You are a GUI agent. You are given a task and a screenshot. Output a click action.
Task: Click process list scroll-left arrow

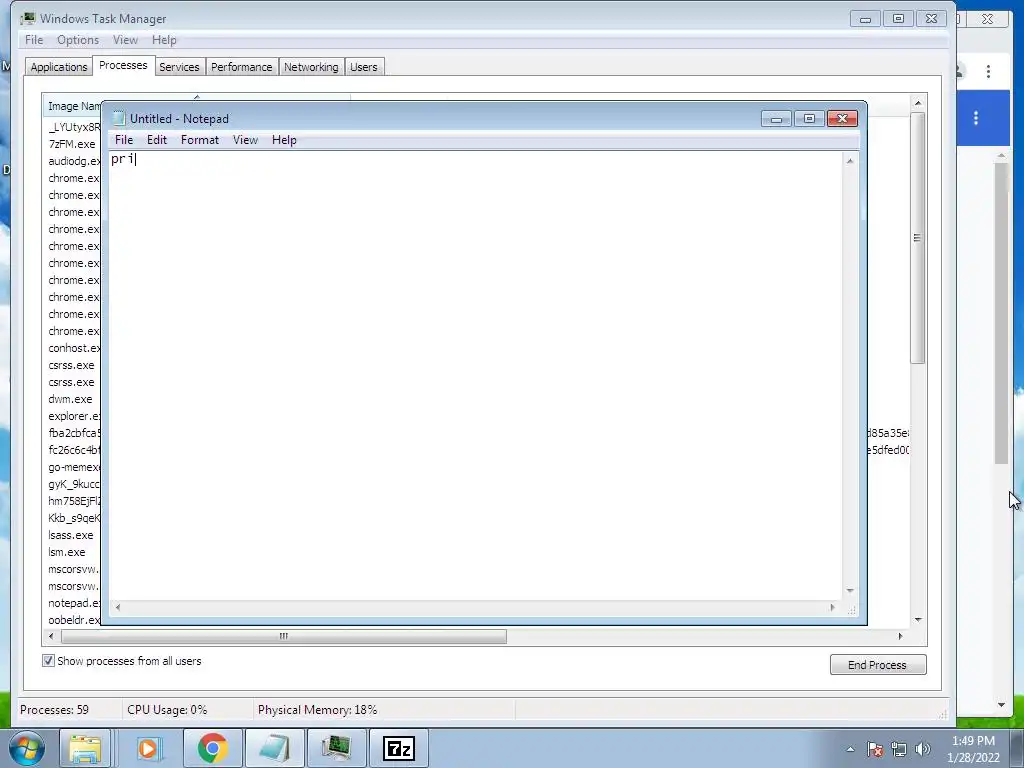coord(52,636)
